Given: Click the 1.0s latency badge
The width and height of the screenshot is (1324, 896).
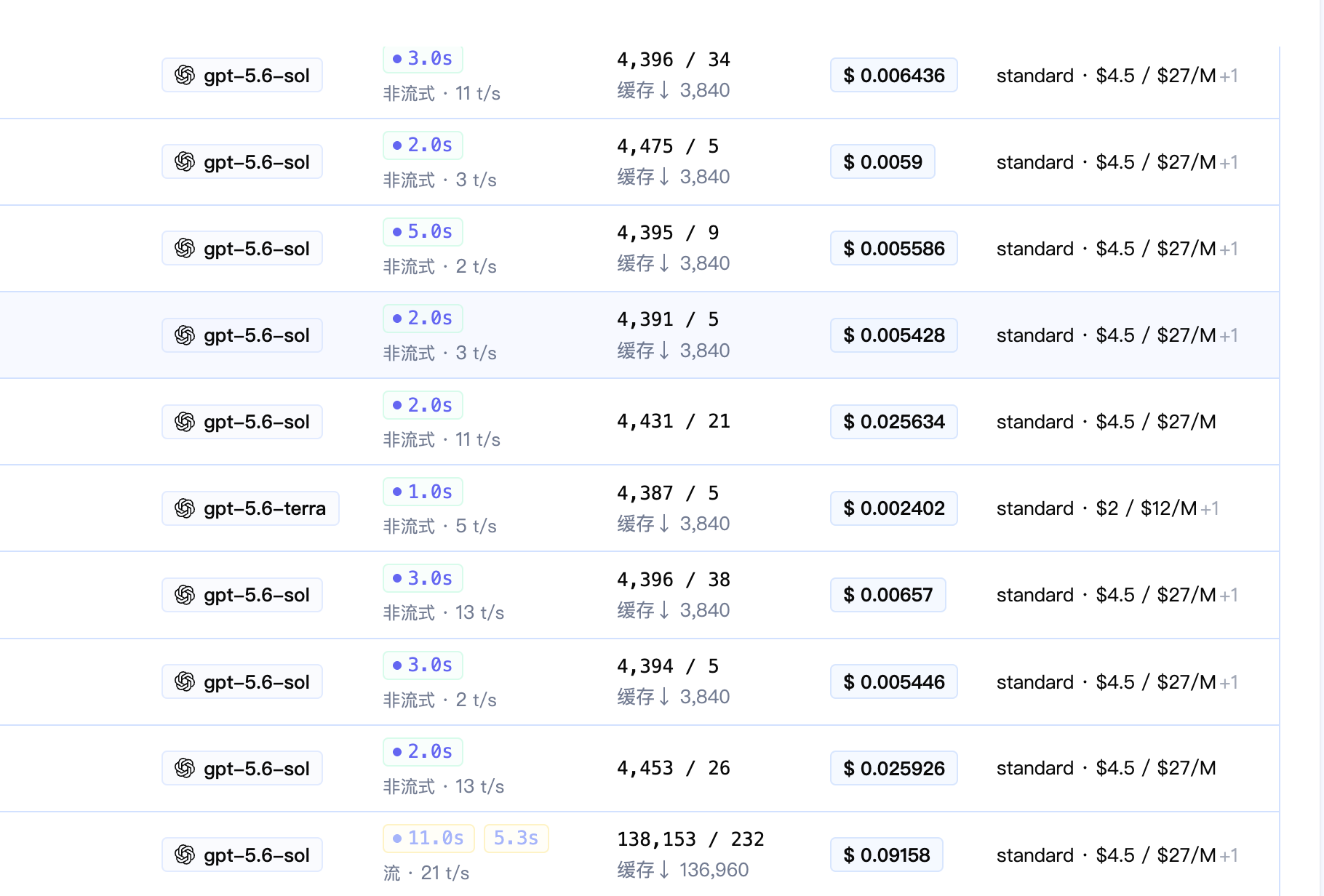Looking at the screenshot, I should (x=423, y=492).
